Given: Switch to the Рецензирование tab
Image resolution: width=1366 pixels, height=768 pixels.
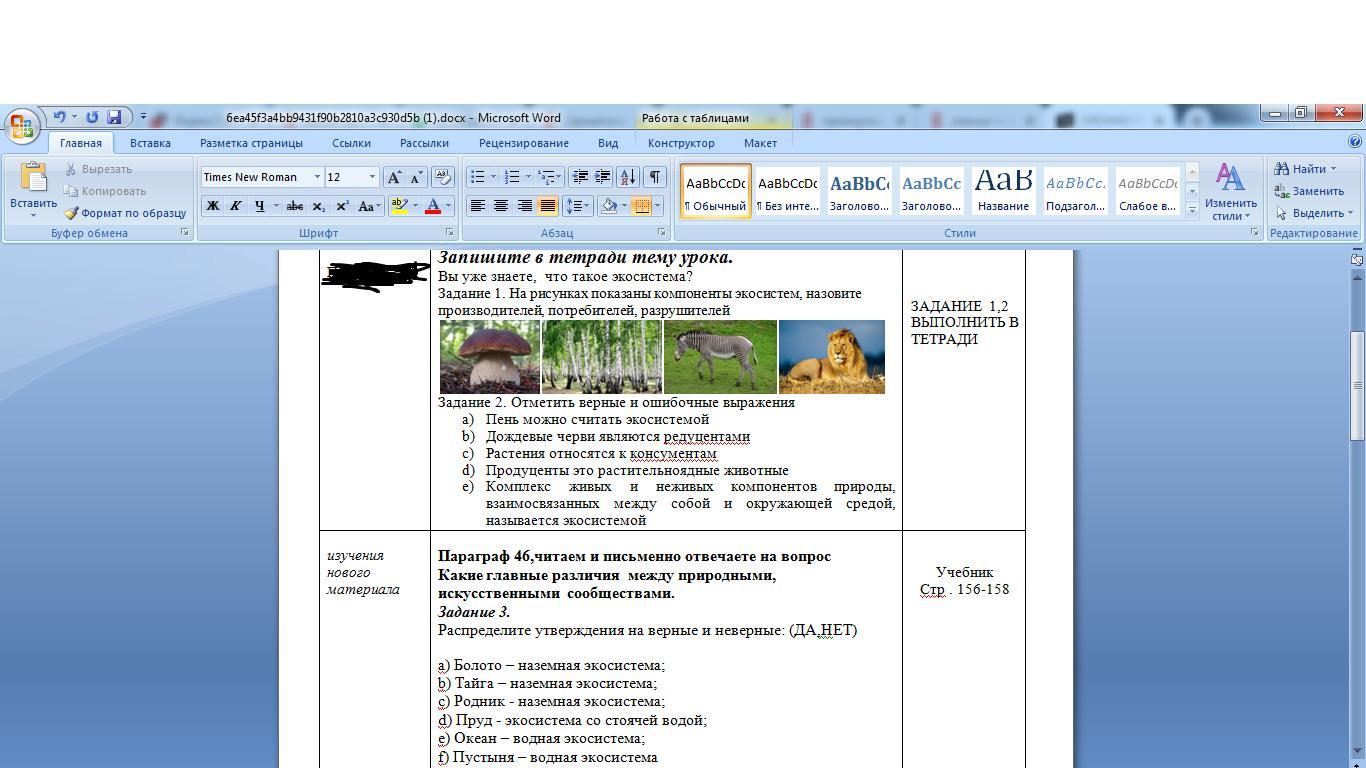Looking at the screenshot, I should 524,143.
